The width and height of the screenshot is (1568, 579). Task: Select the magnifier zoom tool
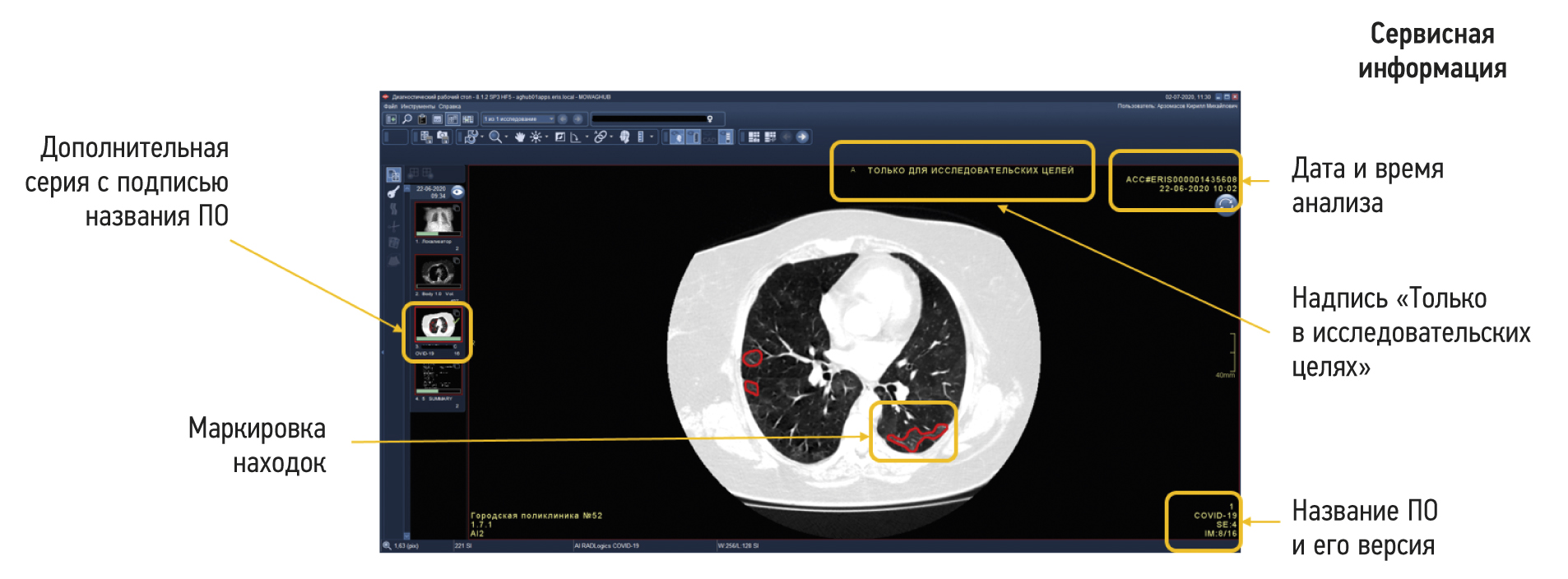point(494,137)
